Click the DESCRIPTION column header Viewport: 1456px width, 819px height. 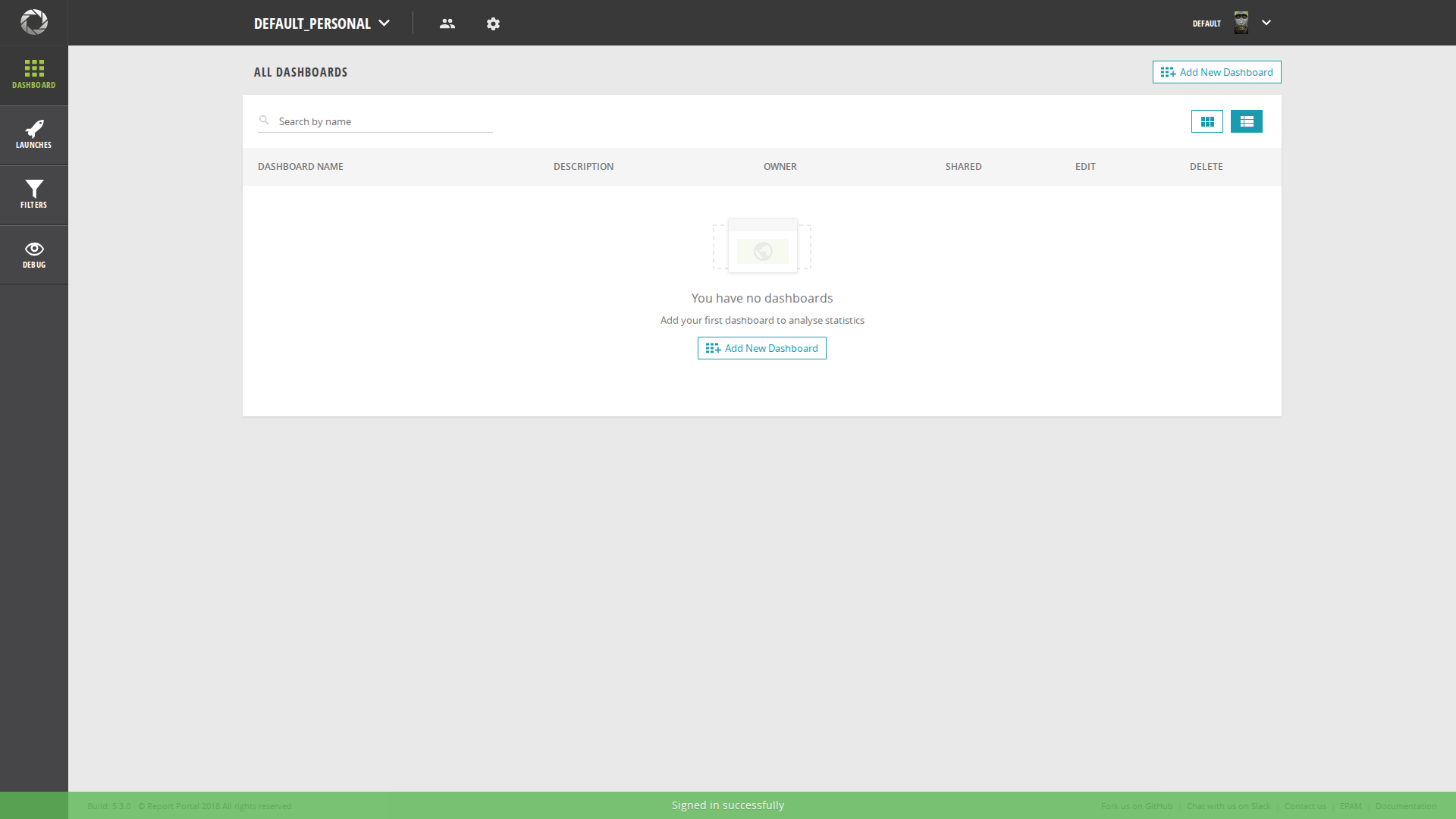click(583, 167)
